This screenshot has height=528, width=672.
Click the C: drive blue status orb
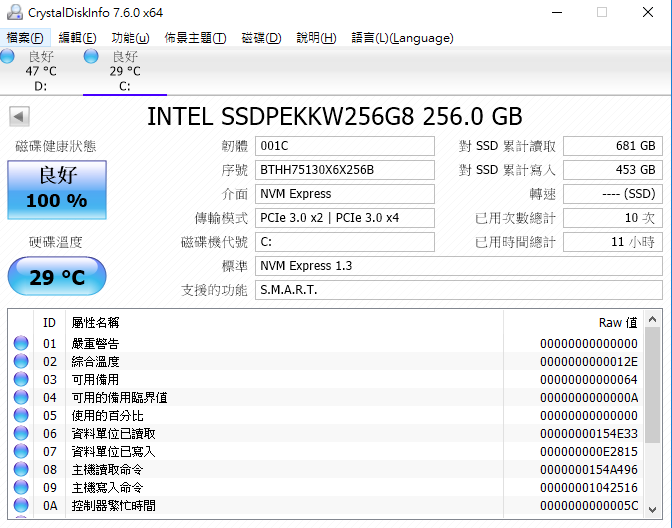coord(91,56)
